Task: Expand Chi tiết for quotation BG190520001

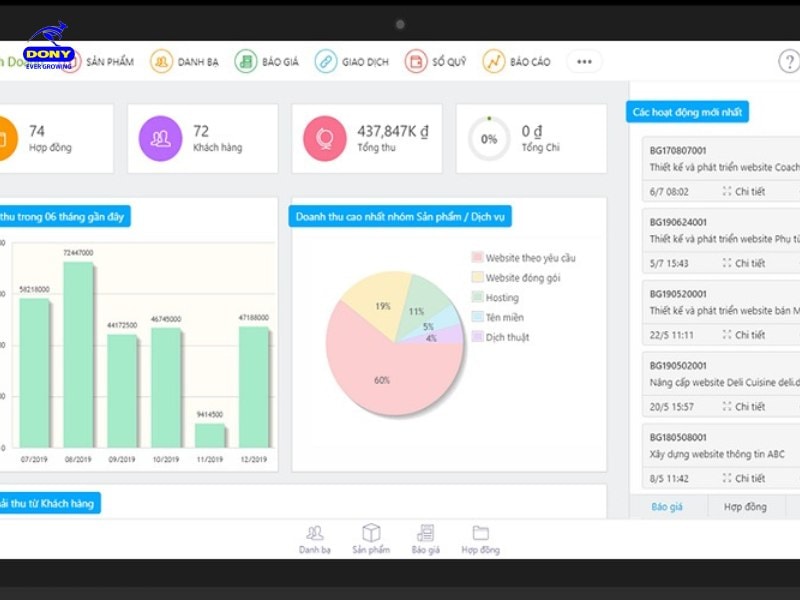Action: point(743,335)
